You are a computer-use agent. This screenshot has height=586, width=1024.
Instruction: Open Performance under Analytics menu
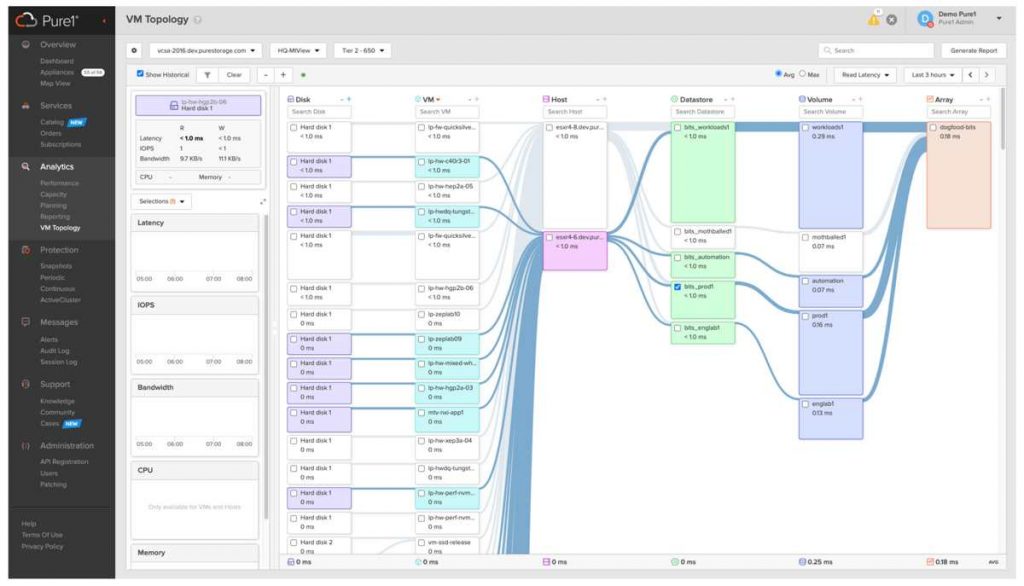pyautogui.click(x=59, y=184)
